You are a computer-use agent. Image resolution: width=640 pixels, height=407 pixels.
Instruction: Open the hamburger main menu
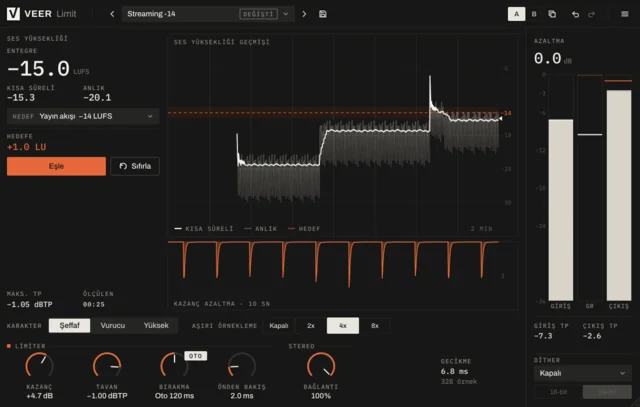point(624,14)
